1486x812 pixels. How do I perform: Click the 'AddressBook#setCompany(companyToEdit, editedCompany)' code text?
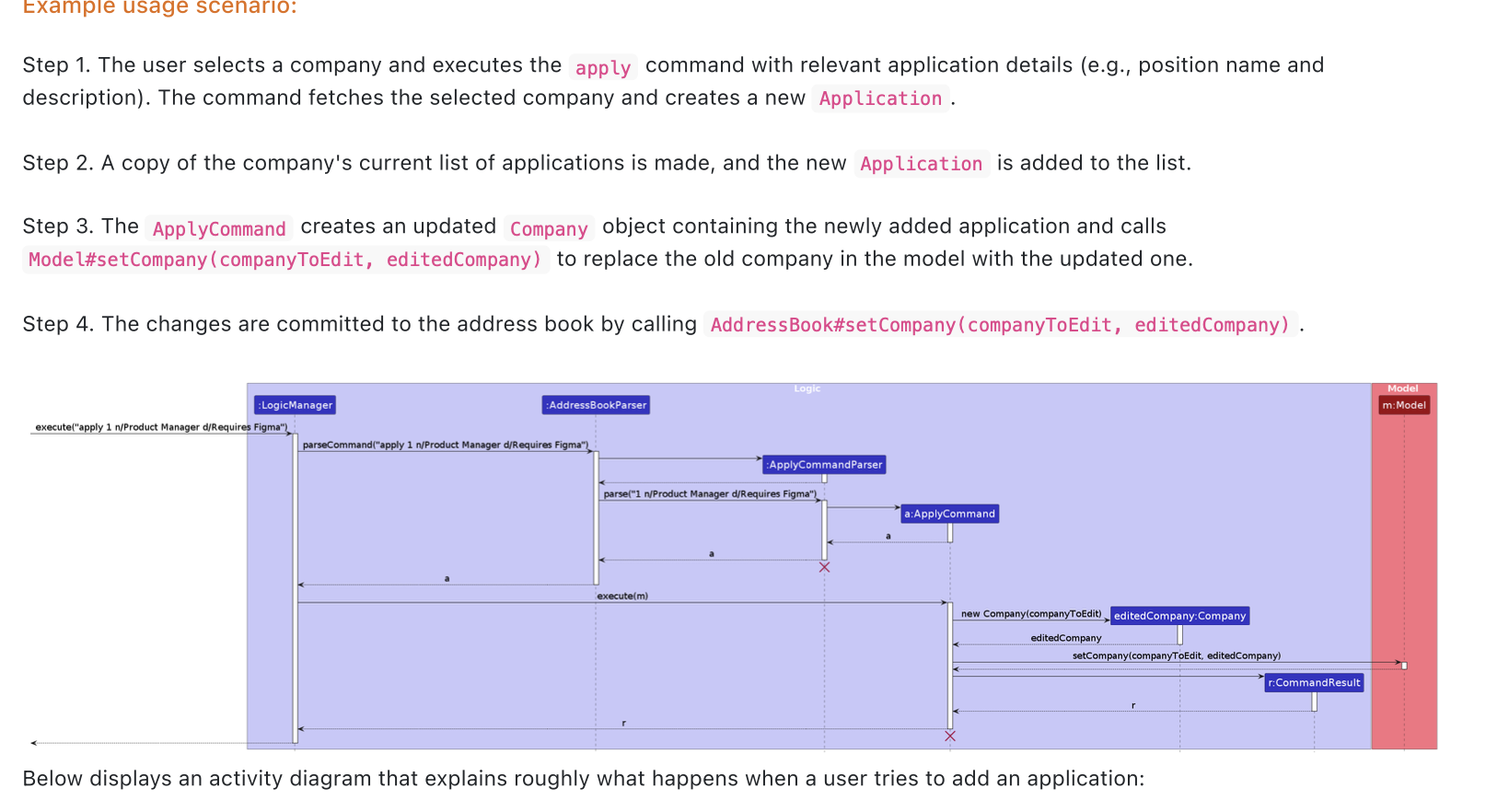[1000, 325]
